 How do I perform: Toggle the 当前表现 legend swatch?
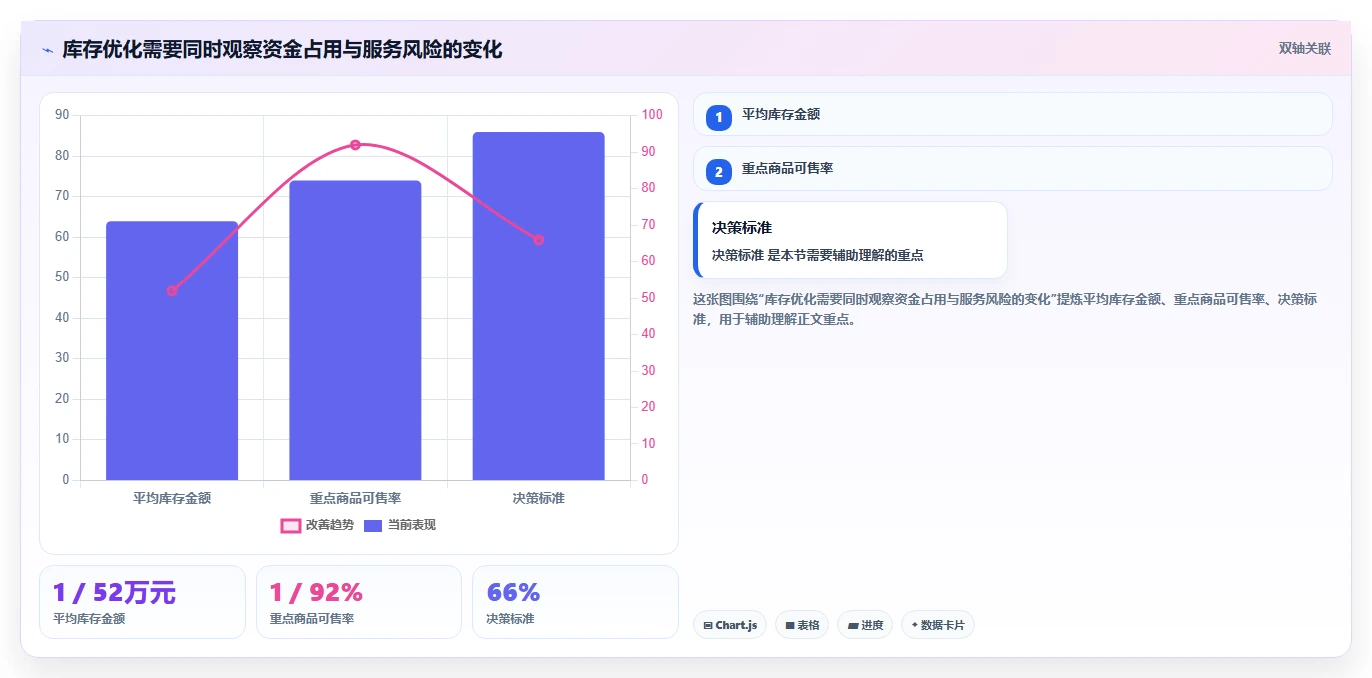(x=373, y=525)
